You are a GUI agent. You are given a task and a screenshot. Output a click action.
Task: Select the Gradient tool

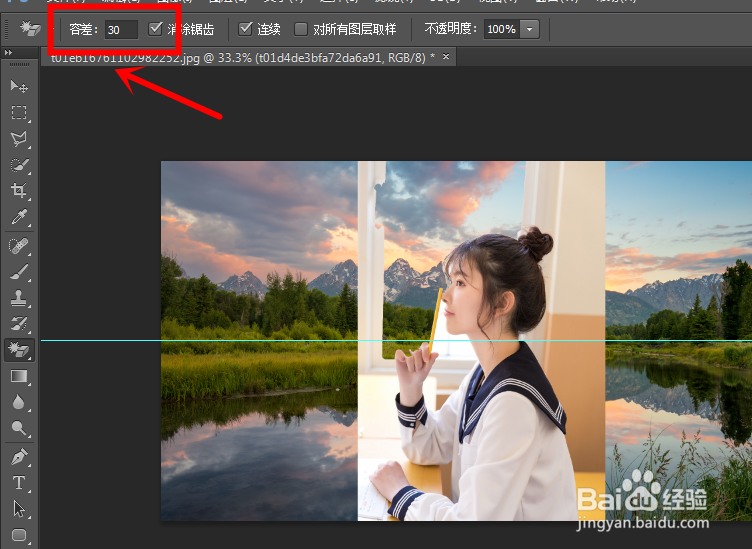point(19,376)
